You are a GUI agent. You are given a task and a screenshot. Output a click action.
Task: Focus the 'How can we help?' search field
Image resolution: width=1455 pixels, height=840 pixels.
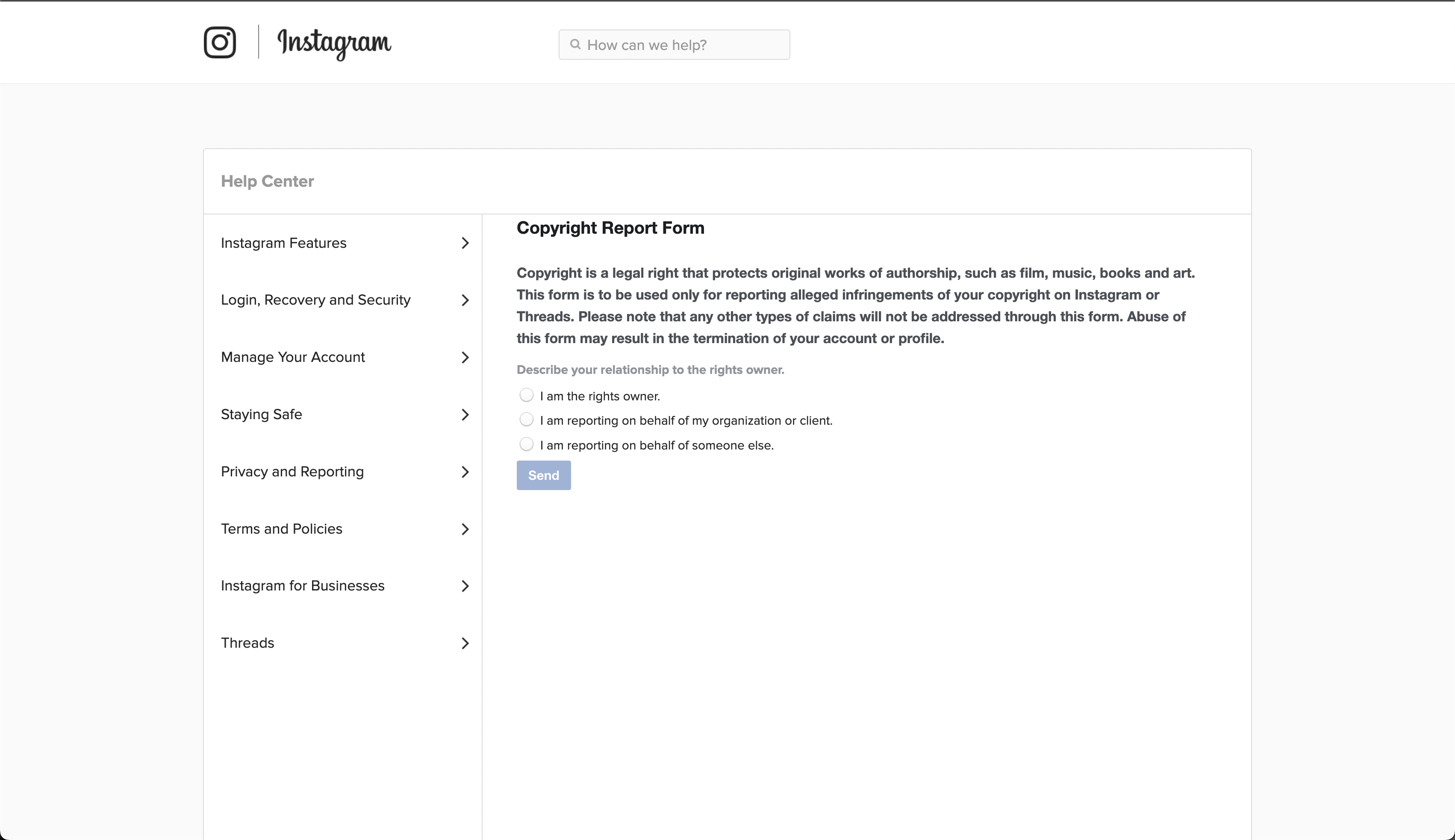click(x=674, y=44)
